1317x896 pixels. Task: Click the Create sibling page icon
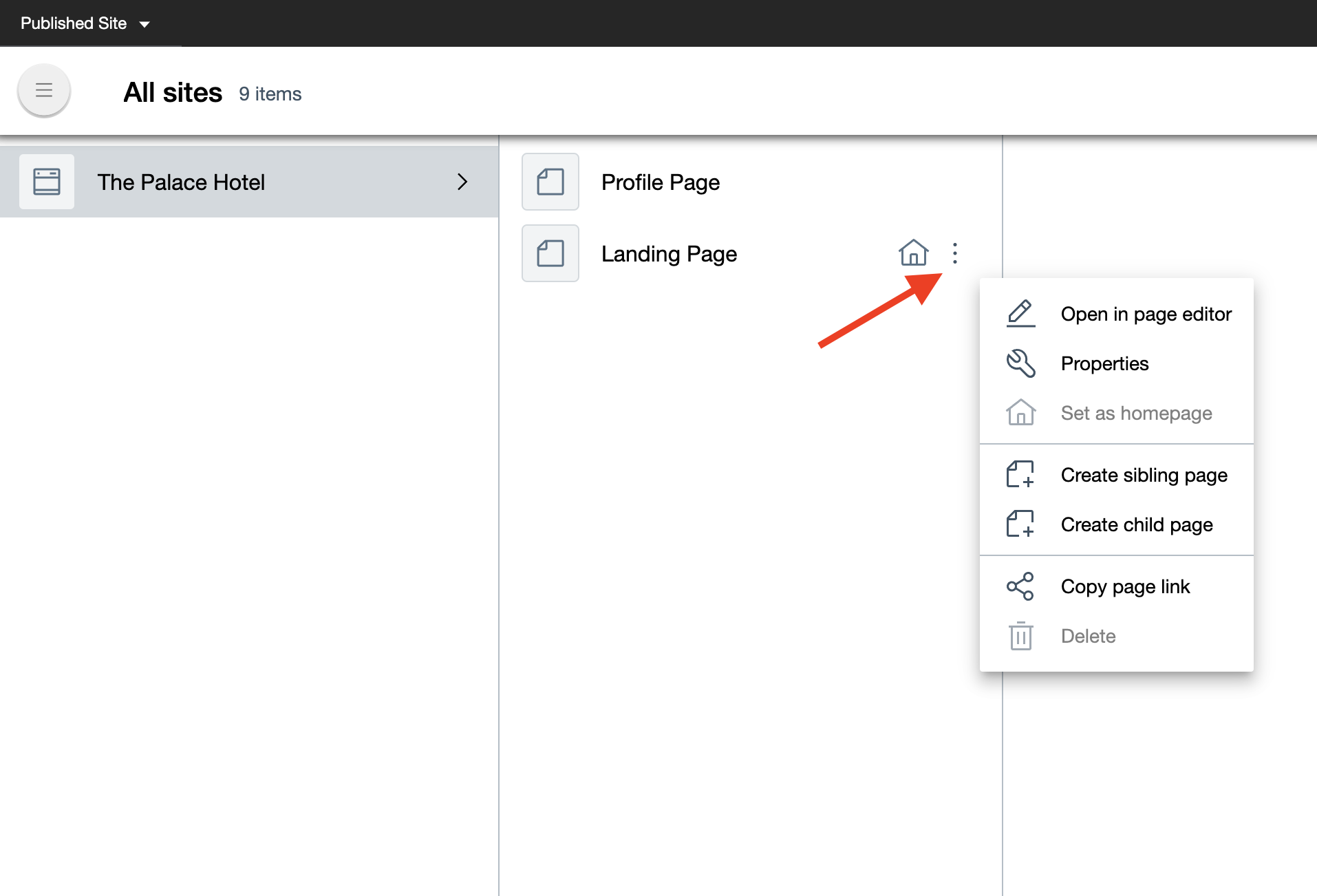pyautogui.click(x=1020, y=473)
